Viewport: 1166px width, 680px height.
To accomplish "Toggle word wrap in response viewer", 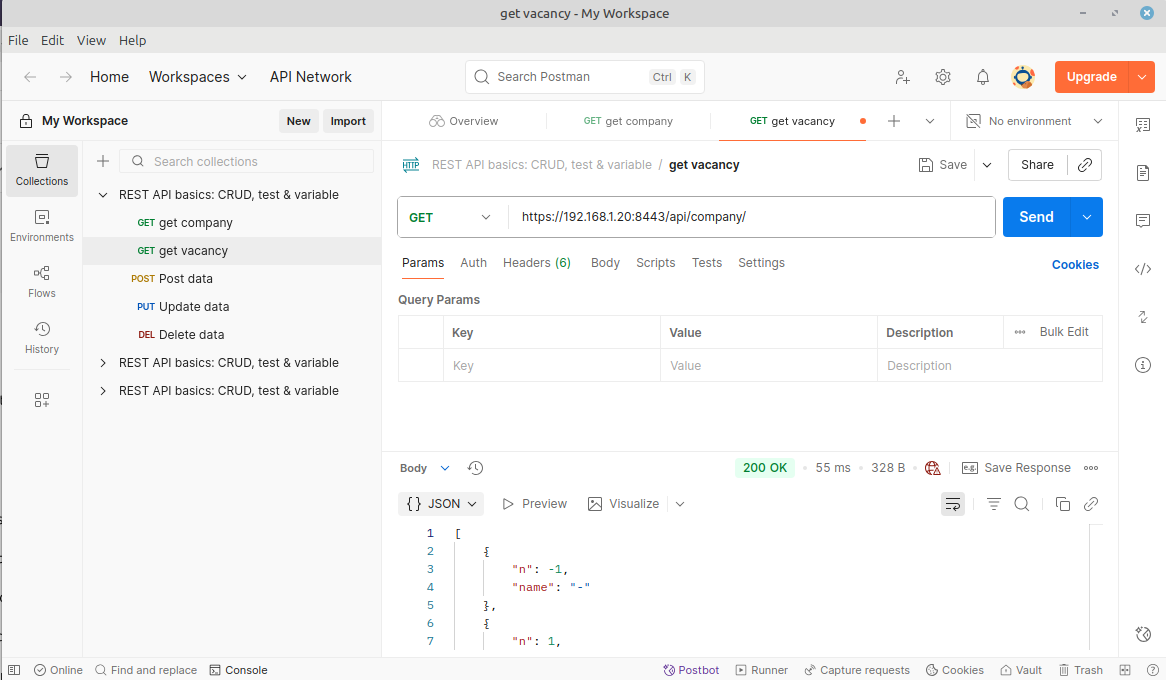I will 952,504.
